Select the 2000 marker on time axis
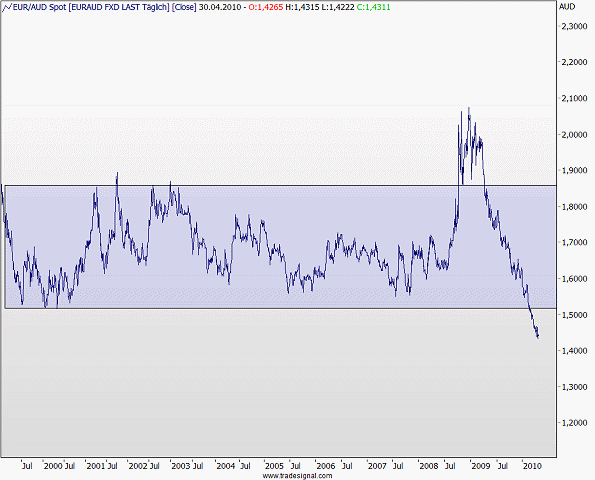Screen dimensions: 595x480 tap(53, 466)
